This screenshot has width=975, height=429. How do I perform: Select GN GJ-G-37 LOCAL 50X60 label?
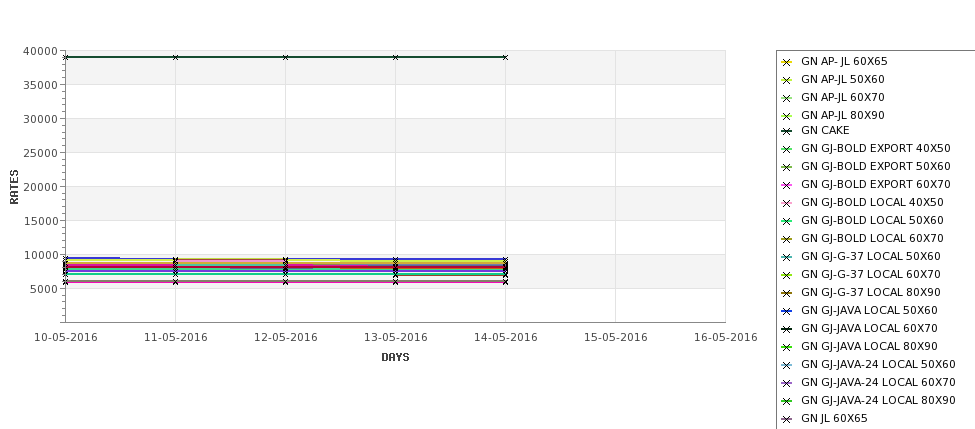tap(871, 257)
